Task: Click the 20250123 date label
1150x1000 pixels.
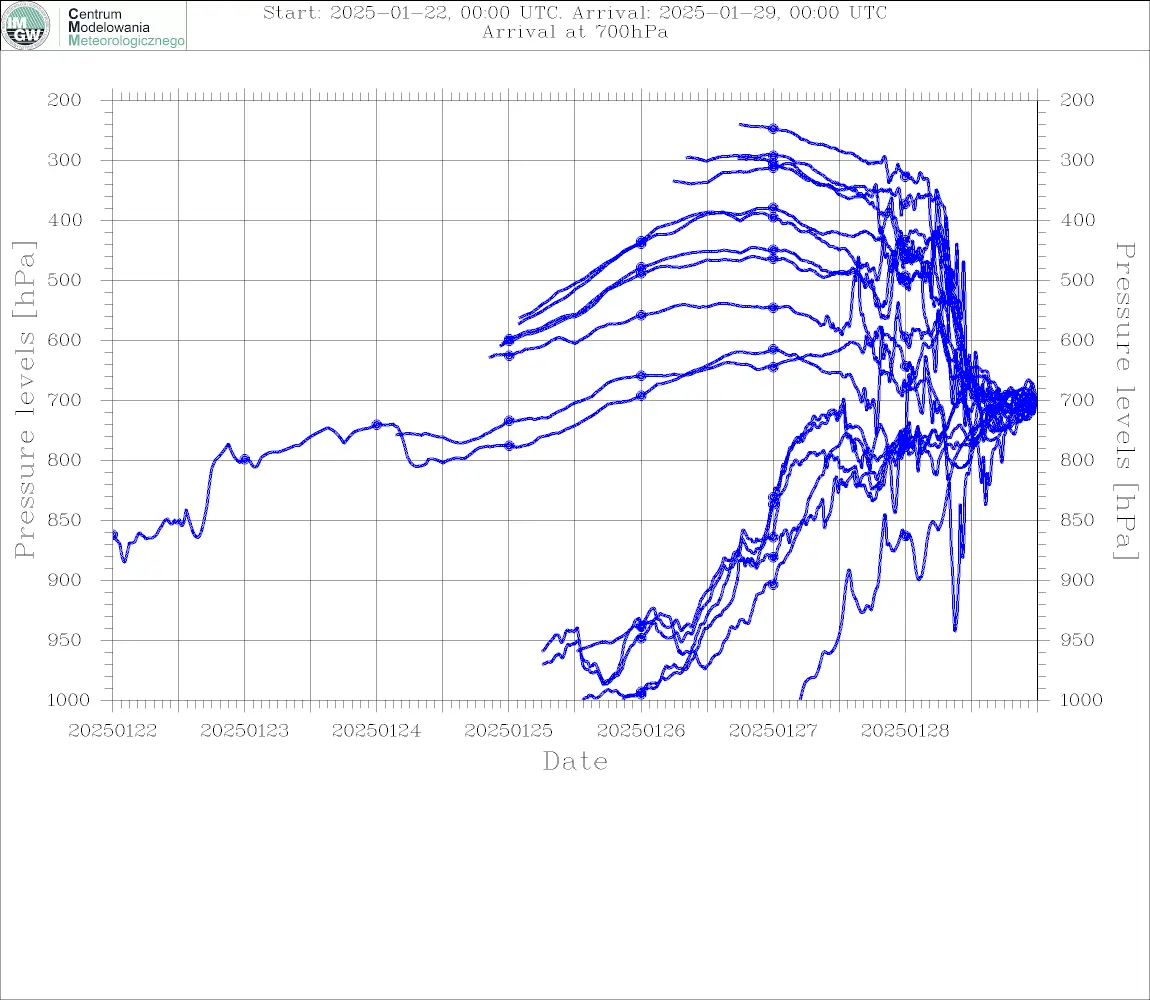Action: (244, 731)
